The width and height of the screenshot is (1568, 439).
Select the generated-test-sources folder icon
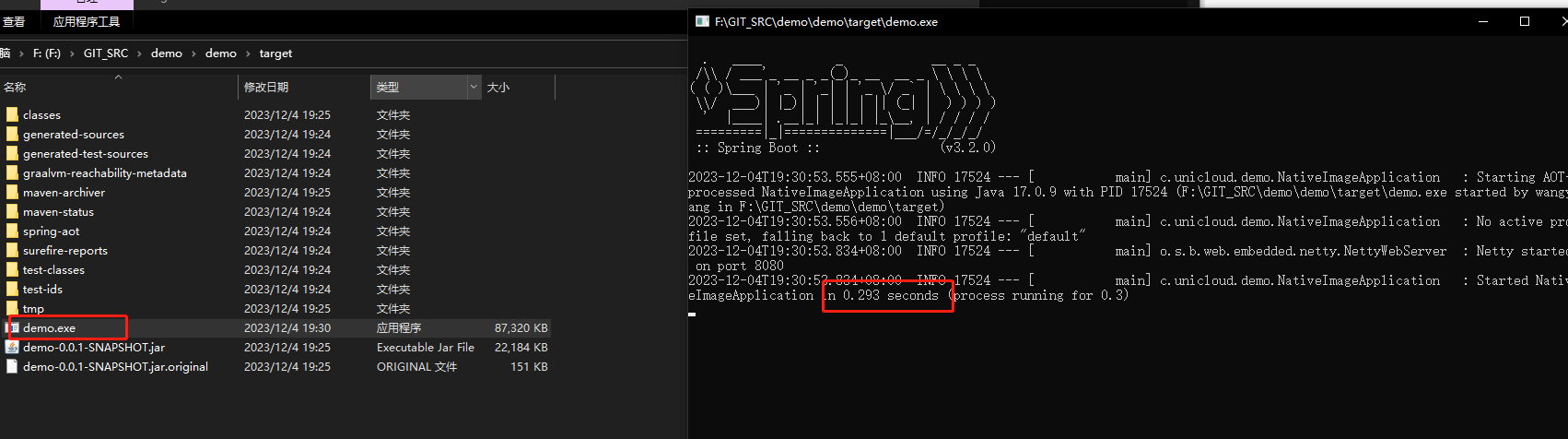tap(12, 153)
